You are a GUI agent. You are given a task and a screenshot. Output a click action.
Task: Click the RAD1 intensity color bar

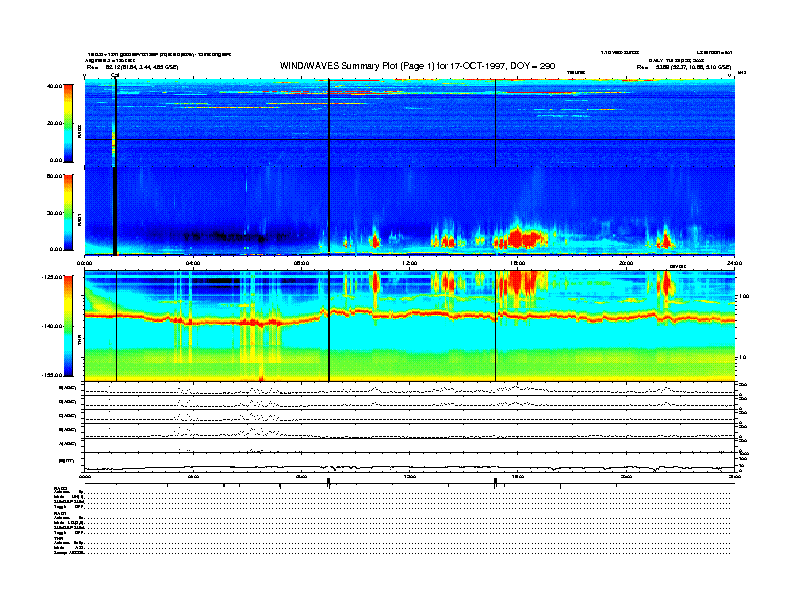tap(68, 212)
